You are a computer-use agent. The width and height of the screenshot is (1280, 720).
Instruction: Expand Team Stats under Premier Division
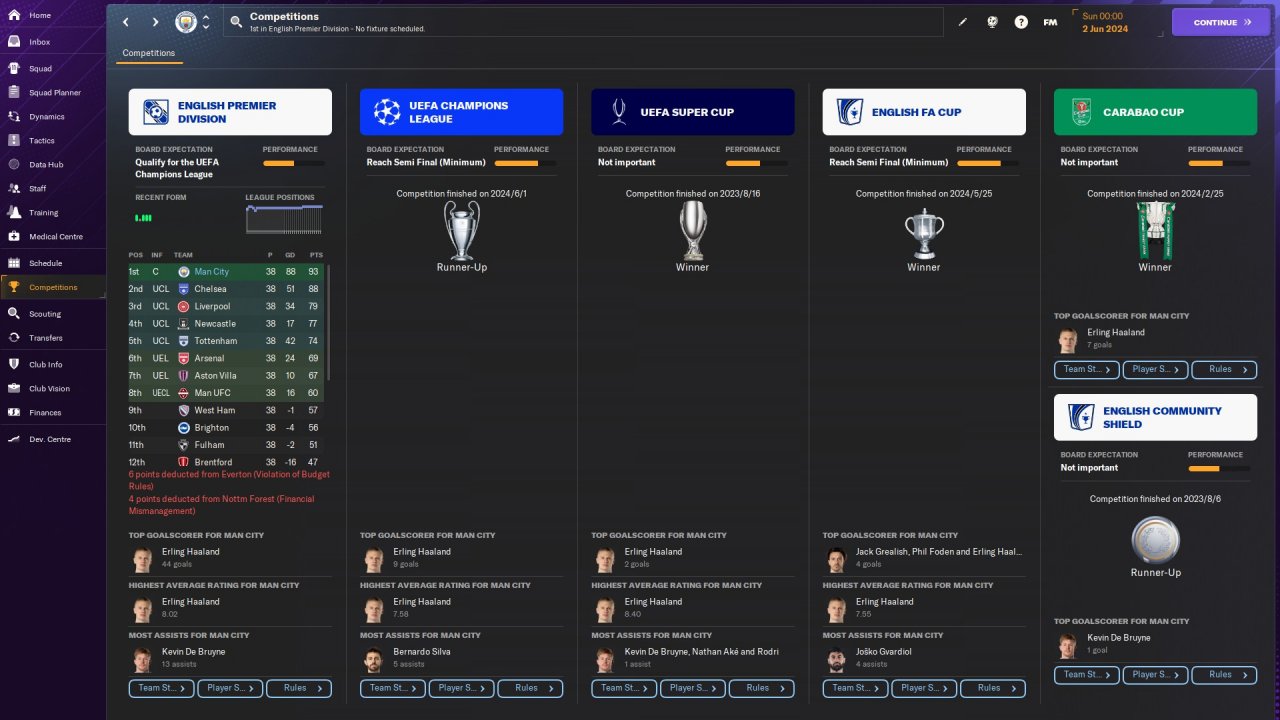(161, 688)
